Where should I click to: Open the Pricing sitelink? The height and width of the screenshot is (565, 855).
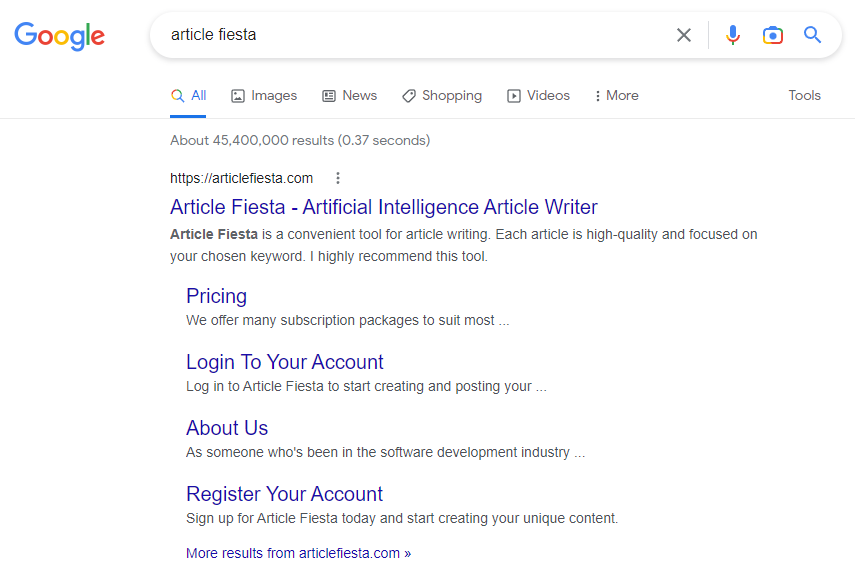coord(216,296)
